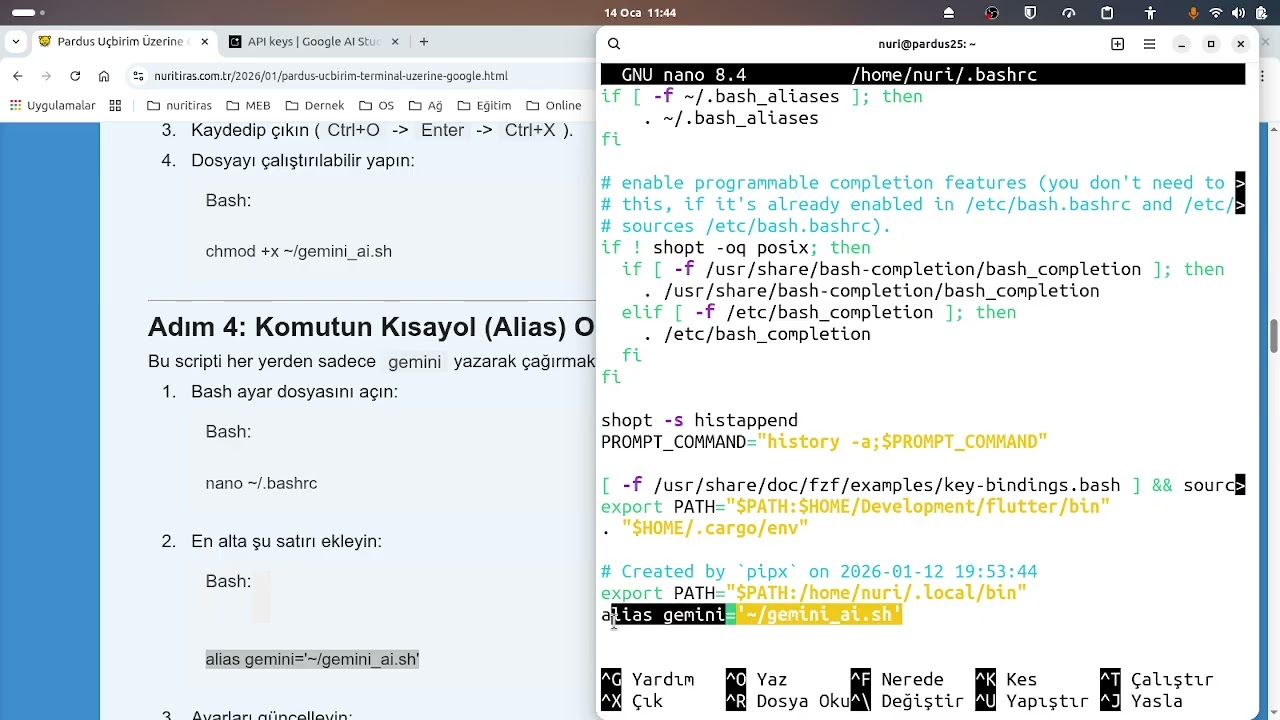Close the Pardus Uçbirim tab
1280x720 pixels.
[205, 42]
